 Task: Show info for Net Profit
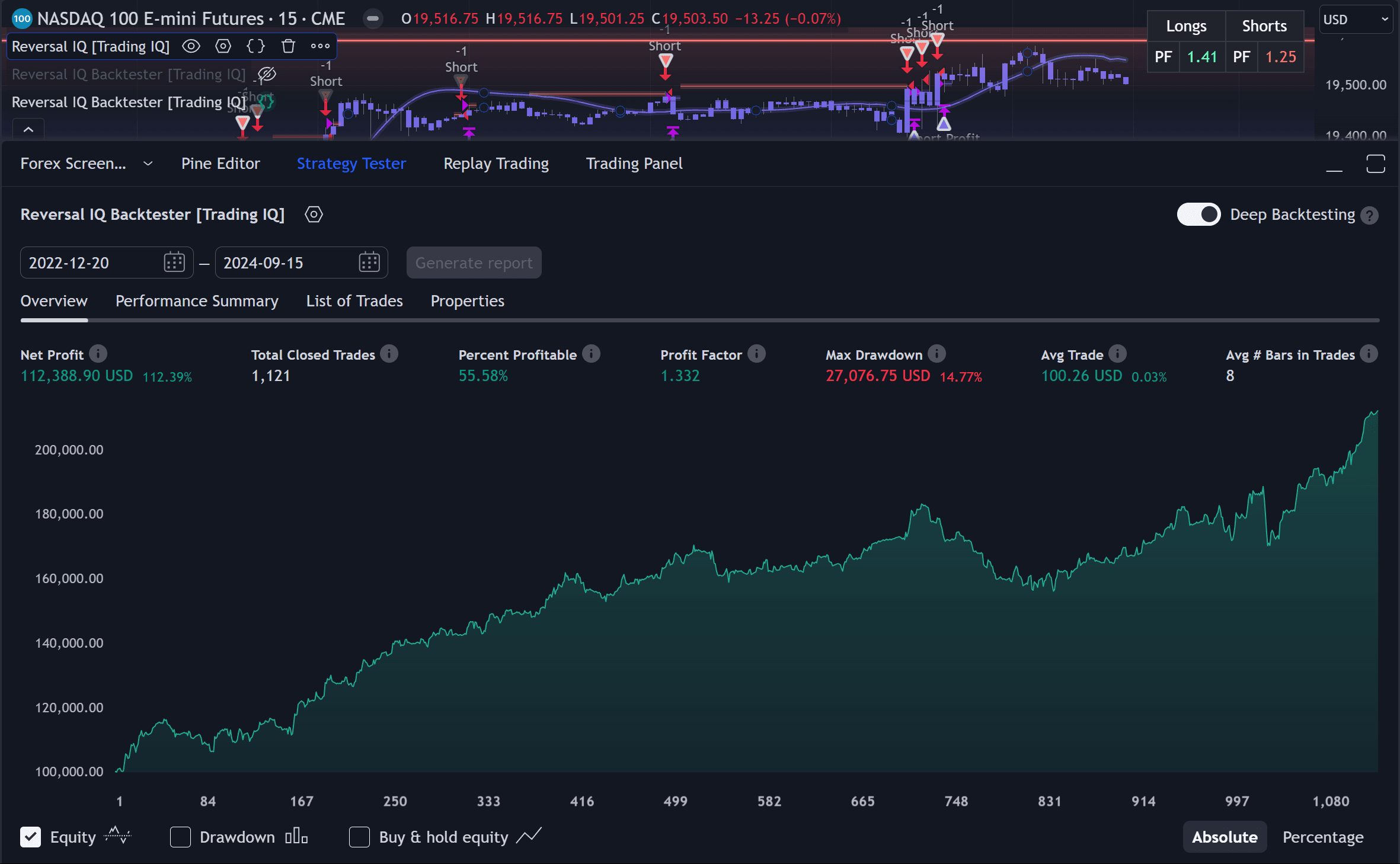(x=98, y=354)
